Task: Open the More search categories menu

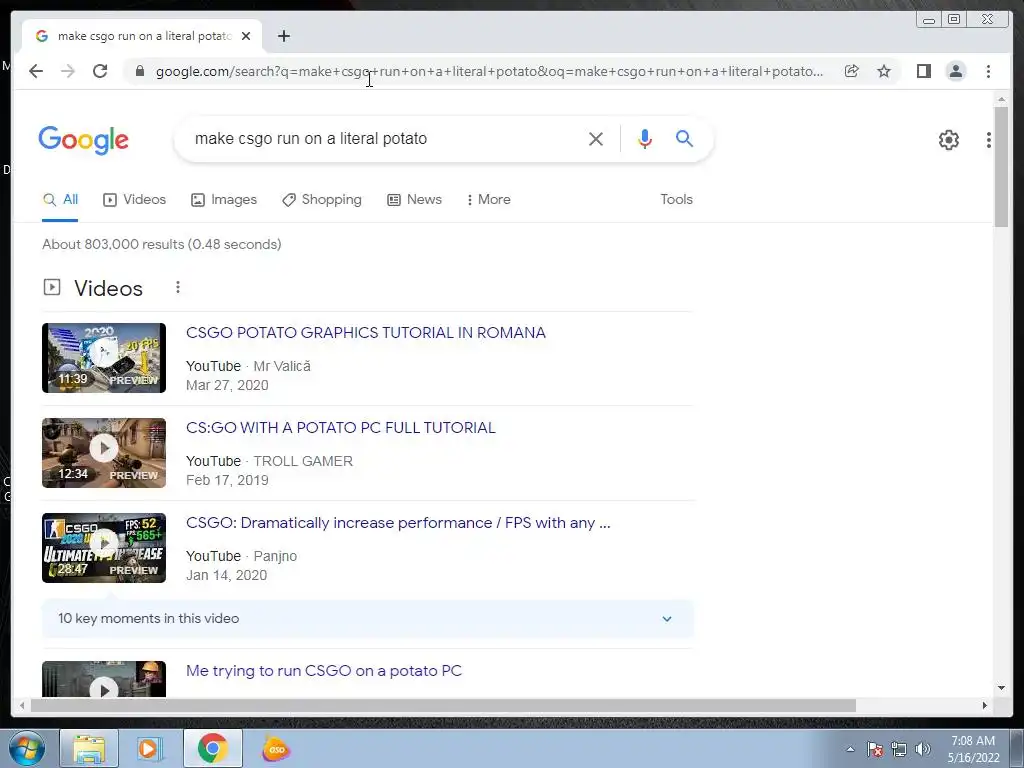Action: (488, 200)
